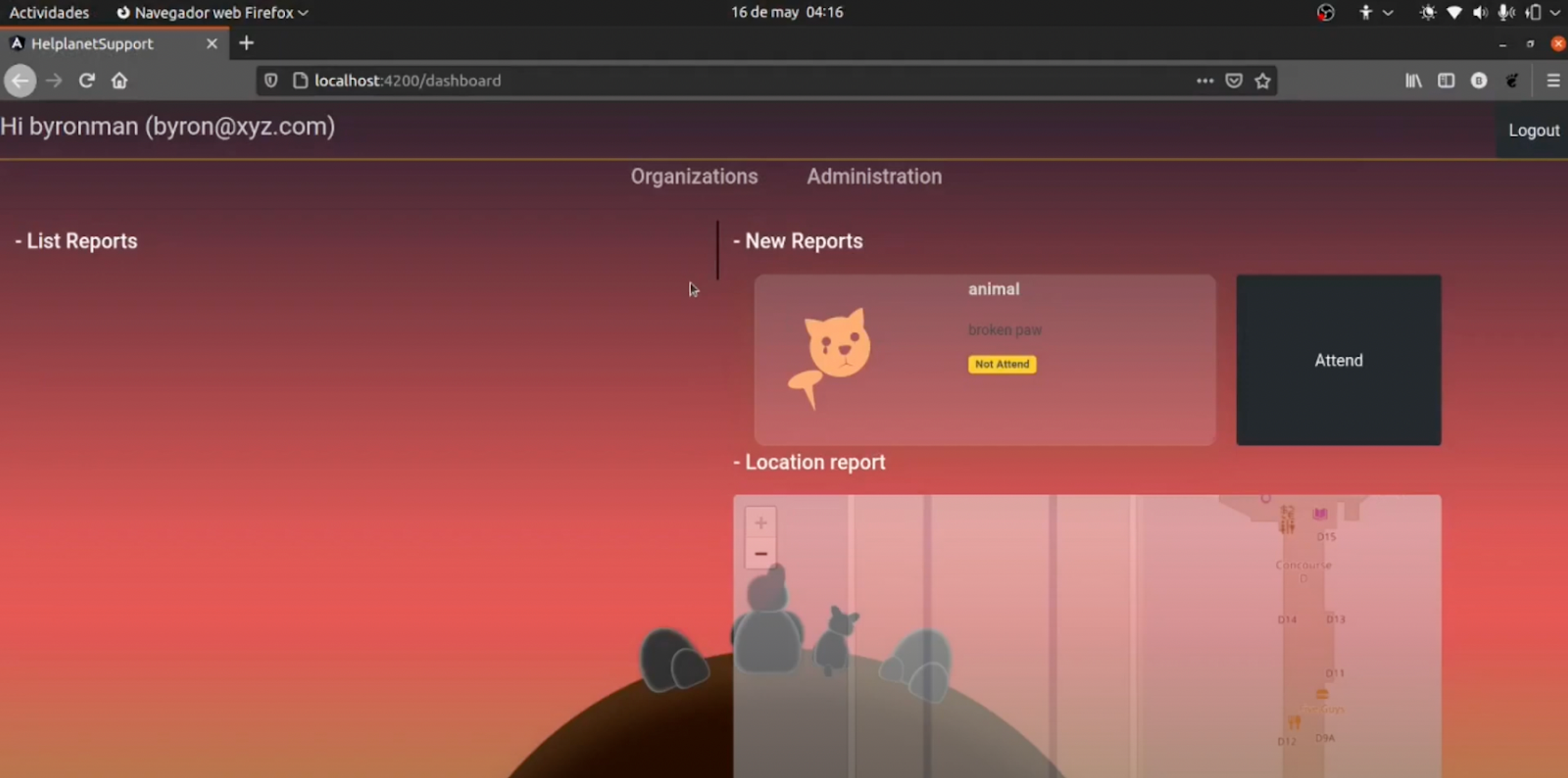Viewport: 1568px width, 778px height.
Task: Save page to Pocket icon
Action: click(x=1234, y=81)
